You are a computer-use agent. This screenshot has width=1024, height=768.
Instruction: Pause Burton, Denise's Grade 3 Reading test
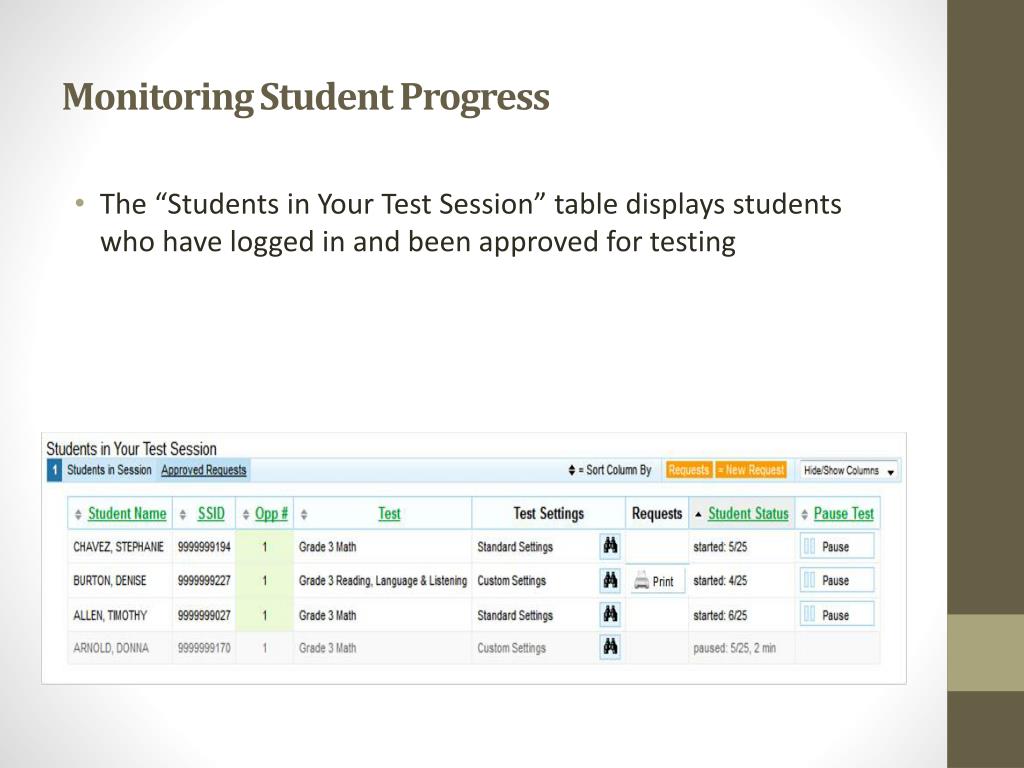[x=837, y=580]
